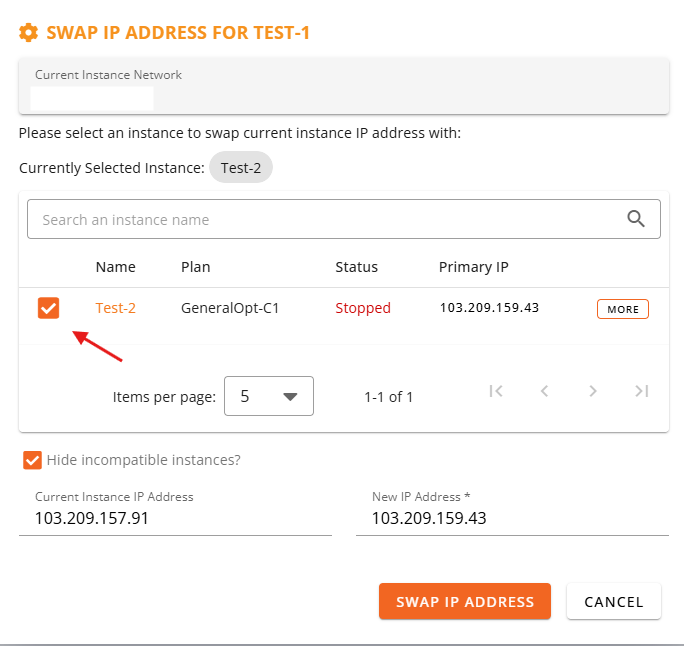The image size is (684, 646).
Task: Open the Test-2 instance link
Action: pyautogui.click(x=116, y=308)
